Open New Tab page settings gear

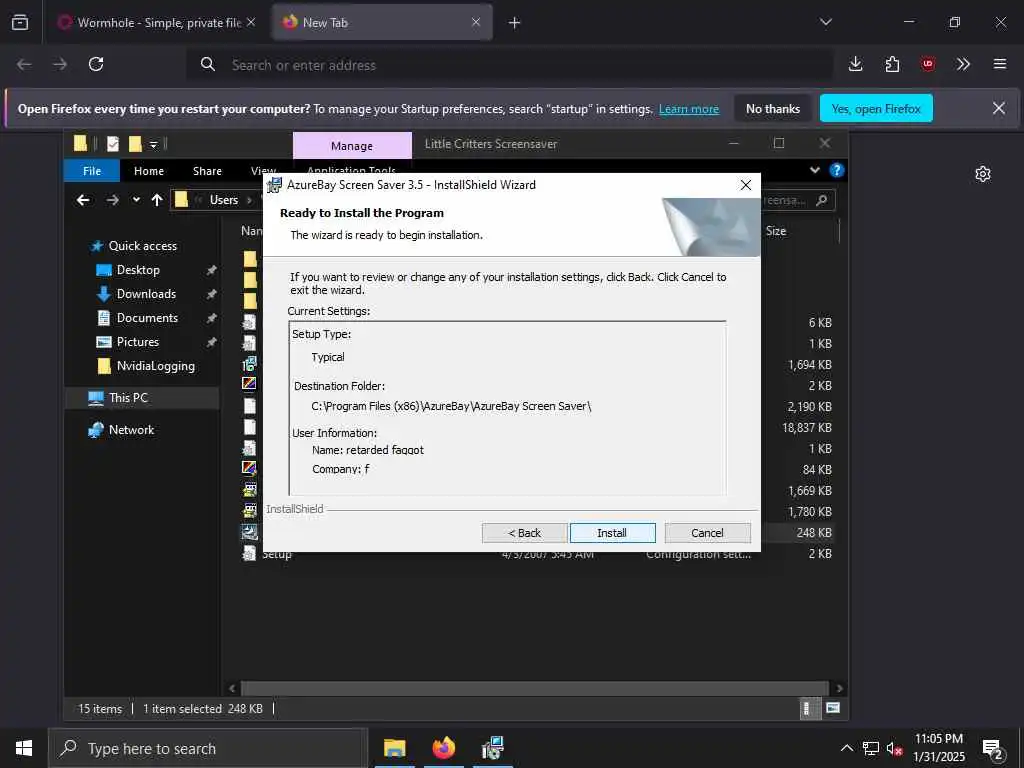pos(983,174)
